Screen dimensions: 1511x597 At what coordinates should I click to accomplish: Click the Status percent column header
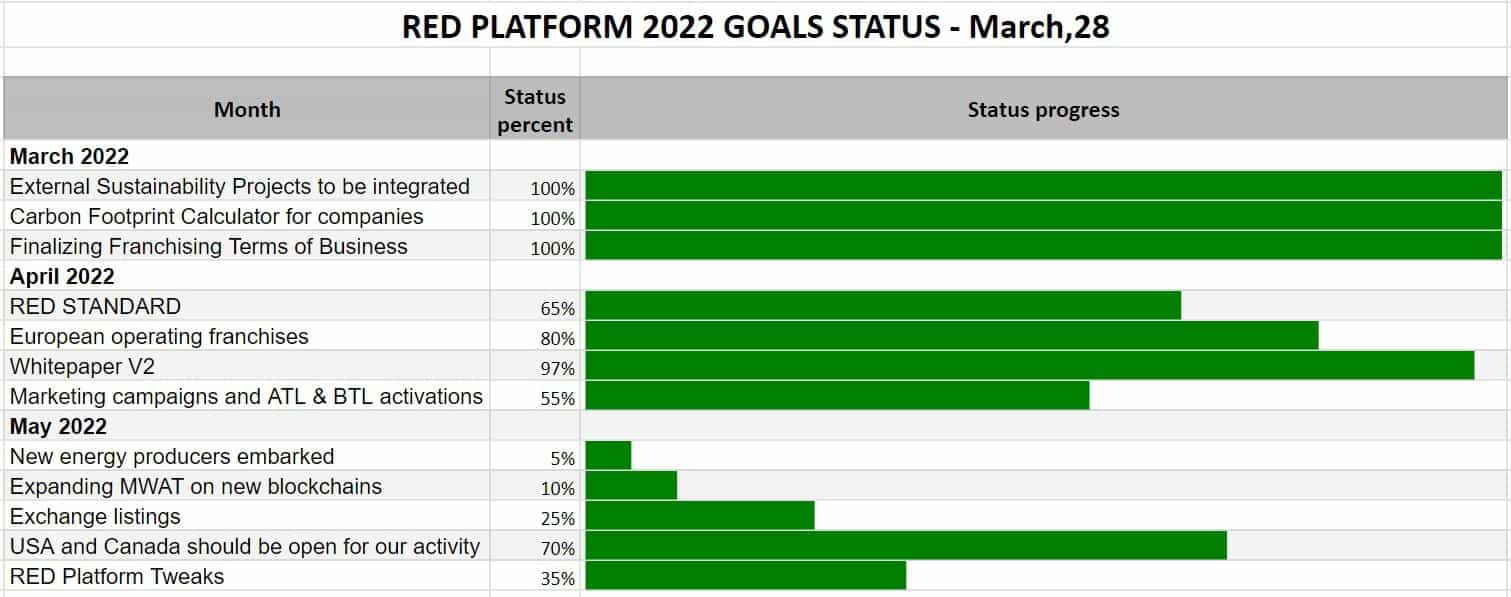(535, 109)
